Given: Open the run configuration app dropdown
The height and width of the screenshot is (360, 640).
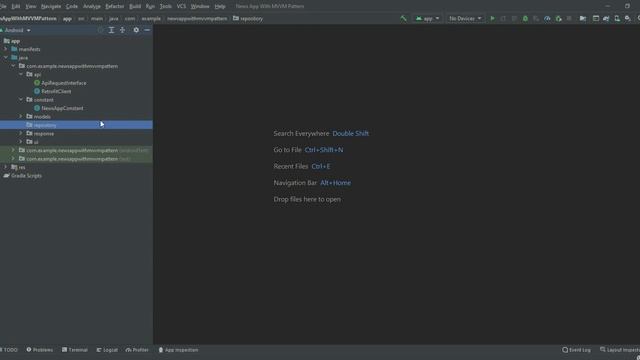Looking at the screenshot, I should click(427, 18).
